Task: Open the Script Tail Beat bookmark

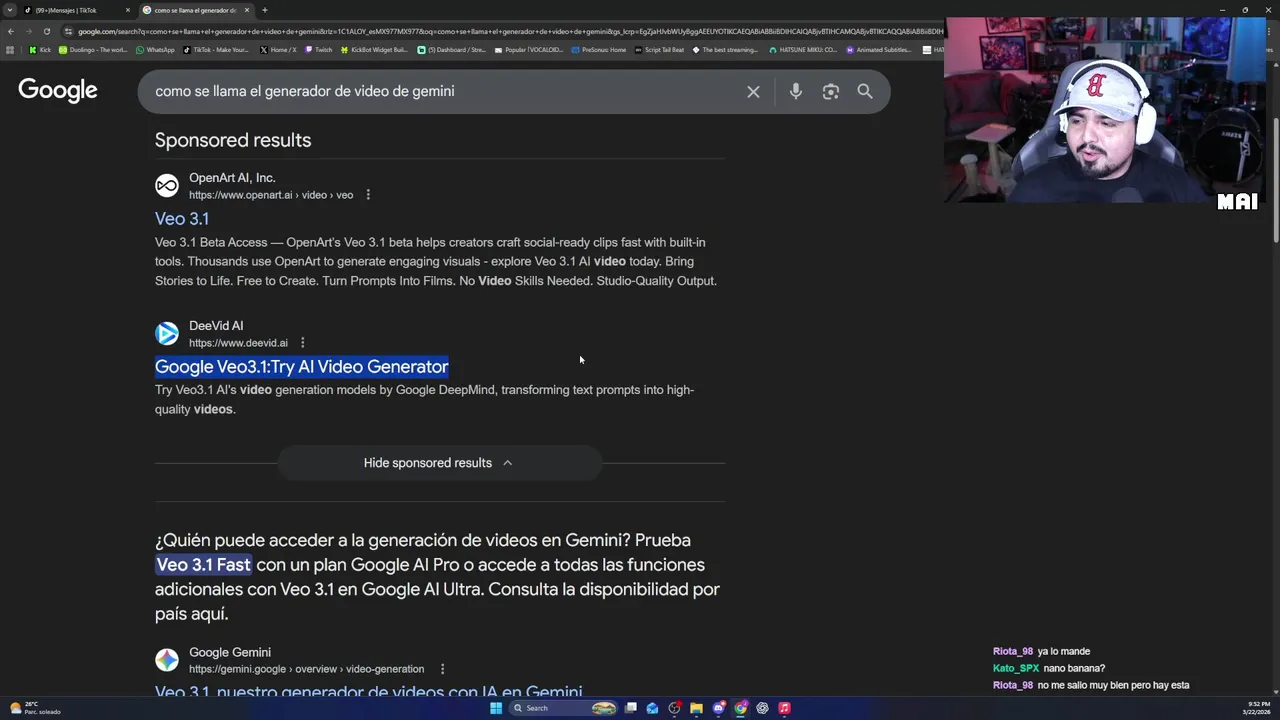Action: click(660, 49)
